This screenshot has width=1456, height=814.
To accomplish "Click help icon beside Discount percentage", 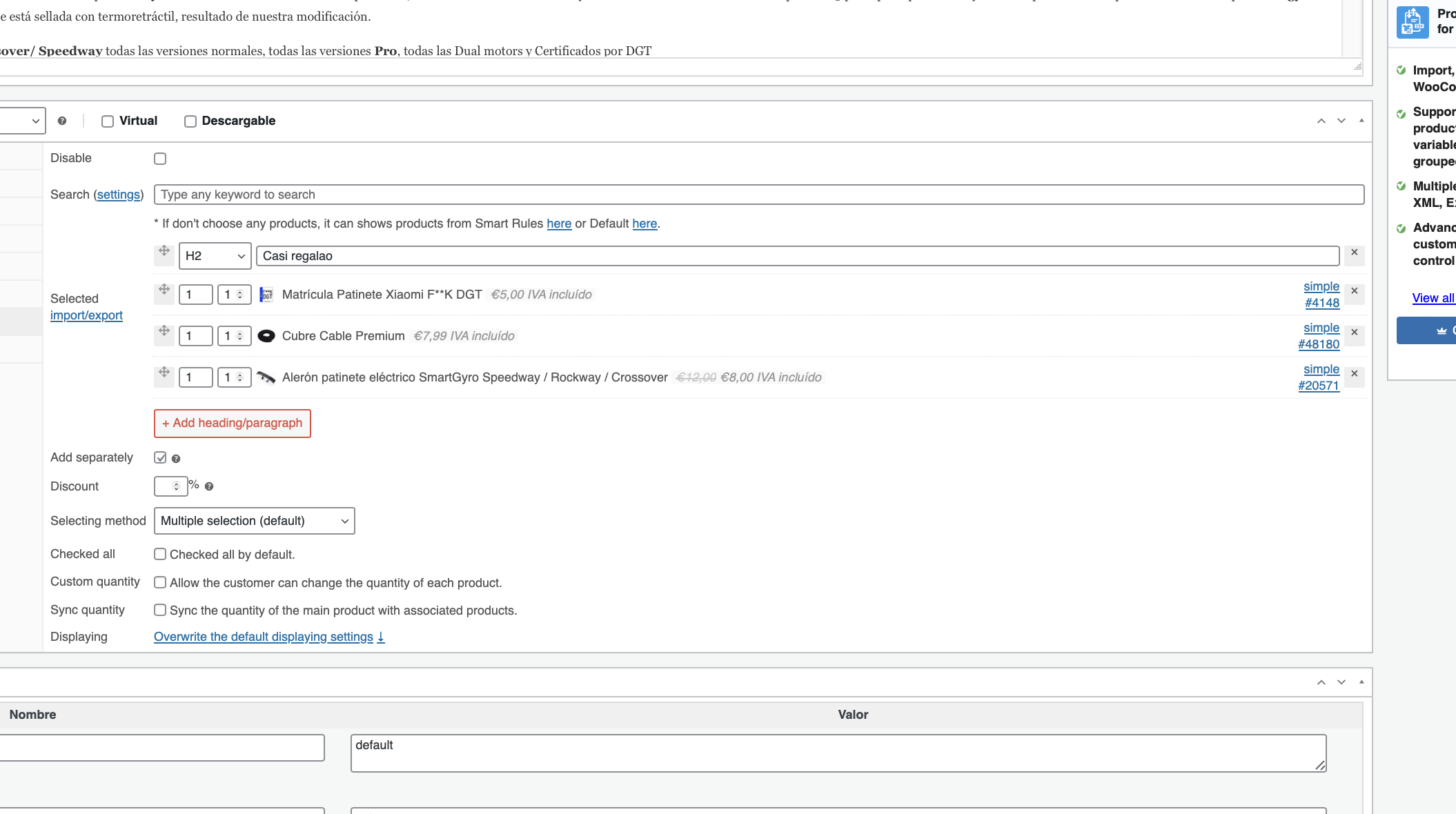I will coord(209,486).
